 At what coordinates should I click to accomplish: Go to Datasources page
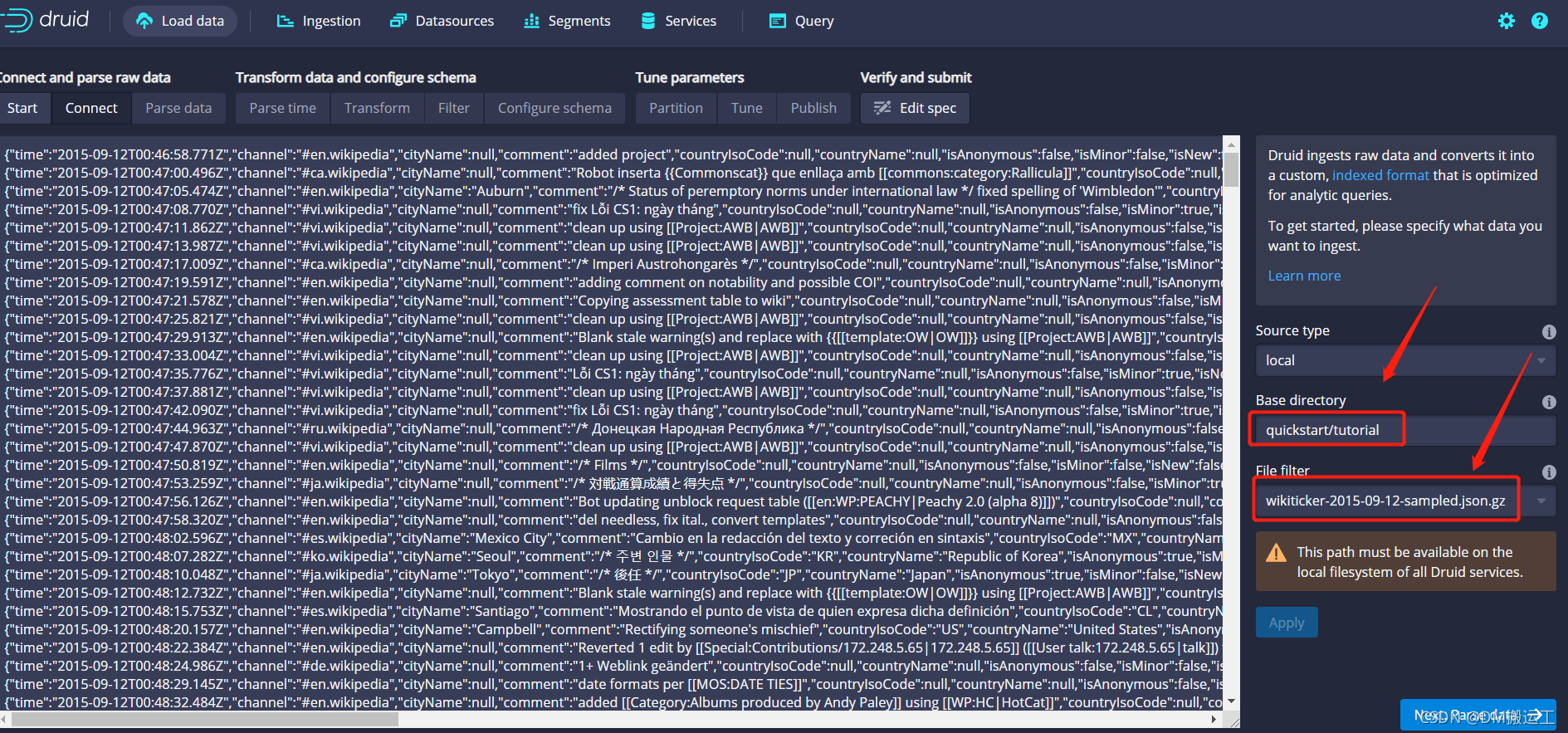tap(442, 21)
